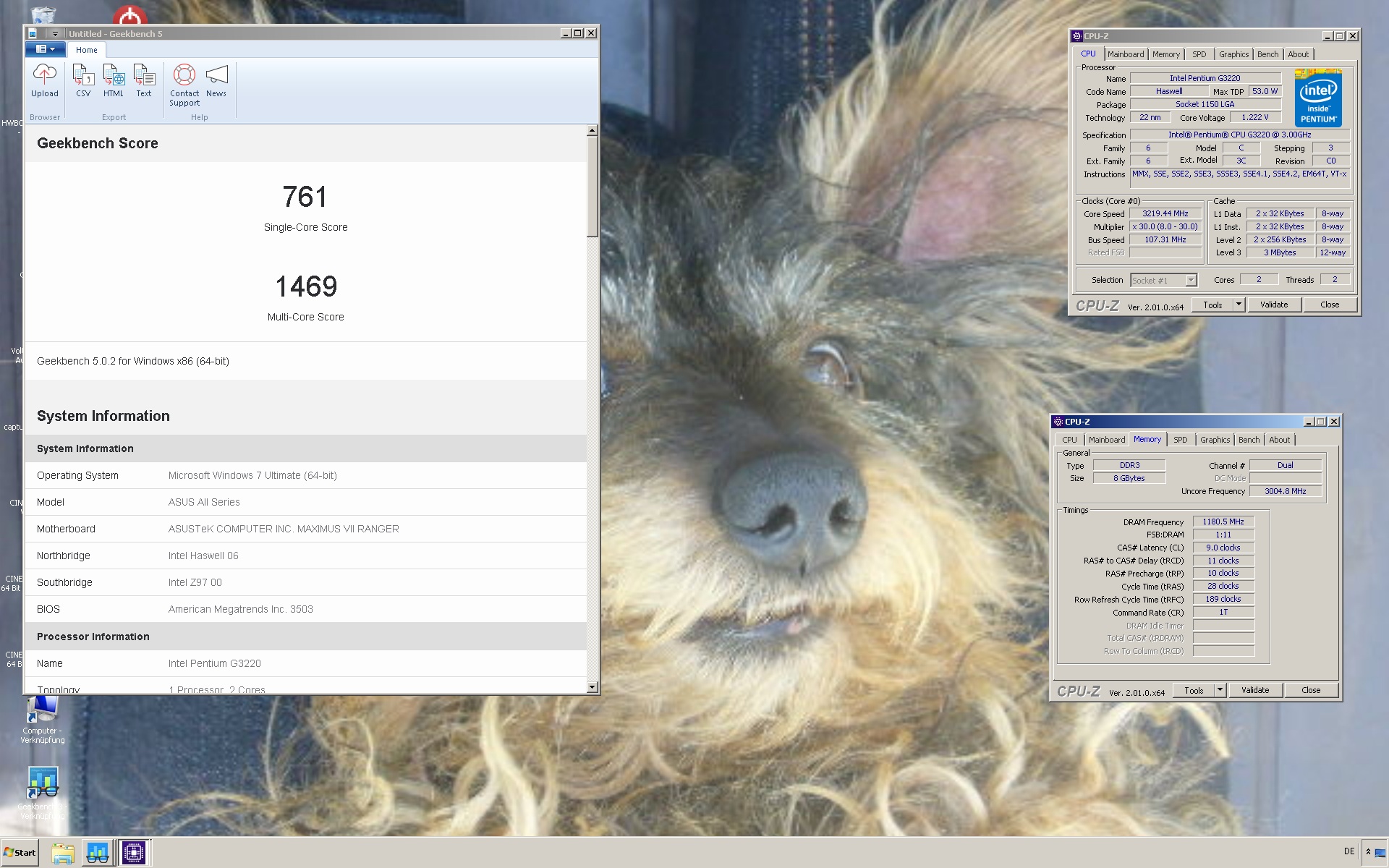The width and height of the screenshot is (1389, 868).
Task: Click the Motherboard MAXIMUS VII RANGER row
Action: point(305,529)
